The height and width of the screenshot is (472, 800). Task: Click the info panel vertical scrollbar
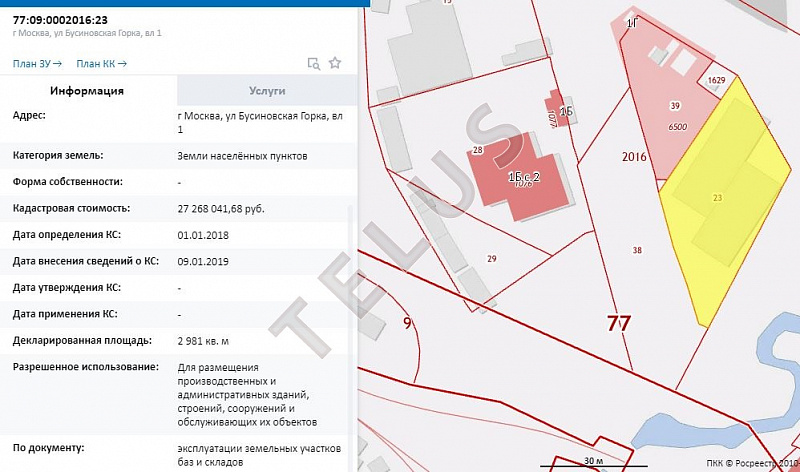coord(349,337)
